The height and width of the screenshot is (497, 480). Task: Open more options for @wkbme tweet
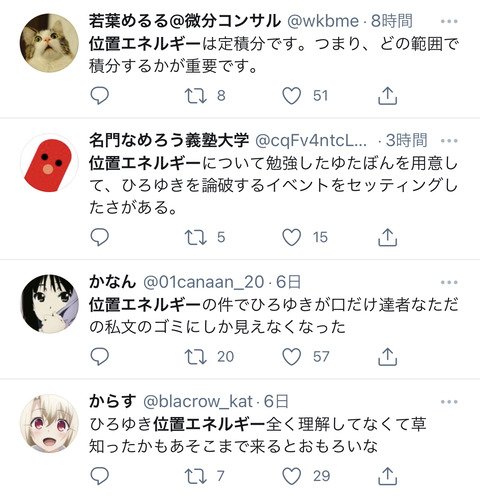[449, 22]
